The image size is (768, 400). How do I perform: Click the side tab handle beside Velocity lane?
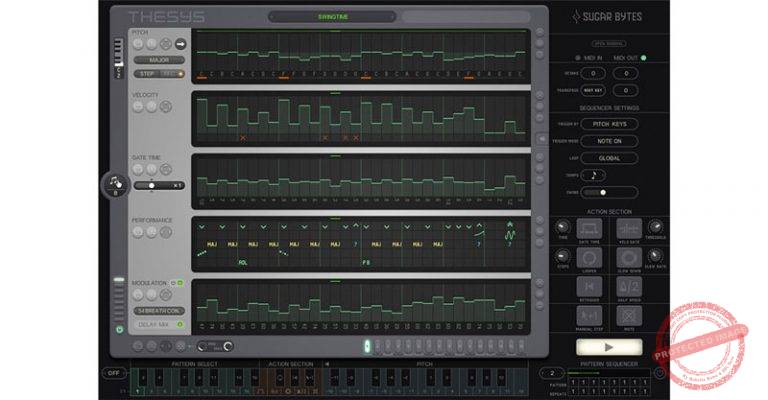tap(542, 139)
